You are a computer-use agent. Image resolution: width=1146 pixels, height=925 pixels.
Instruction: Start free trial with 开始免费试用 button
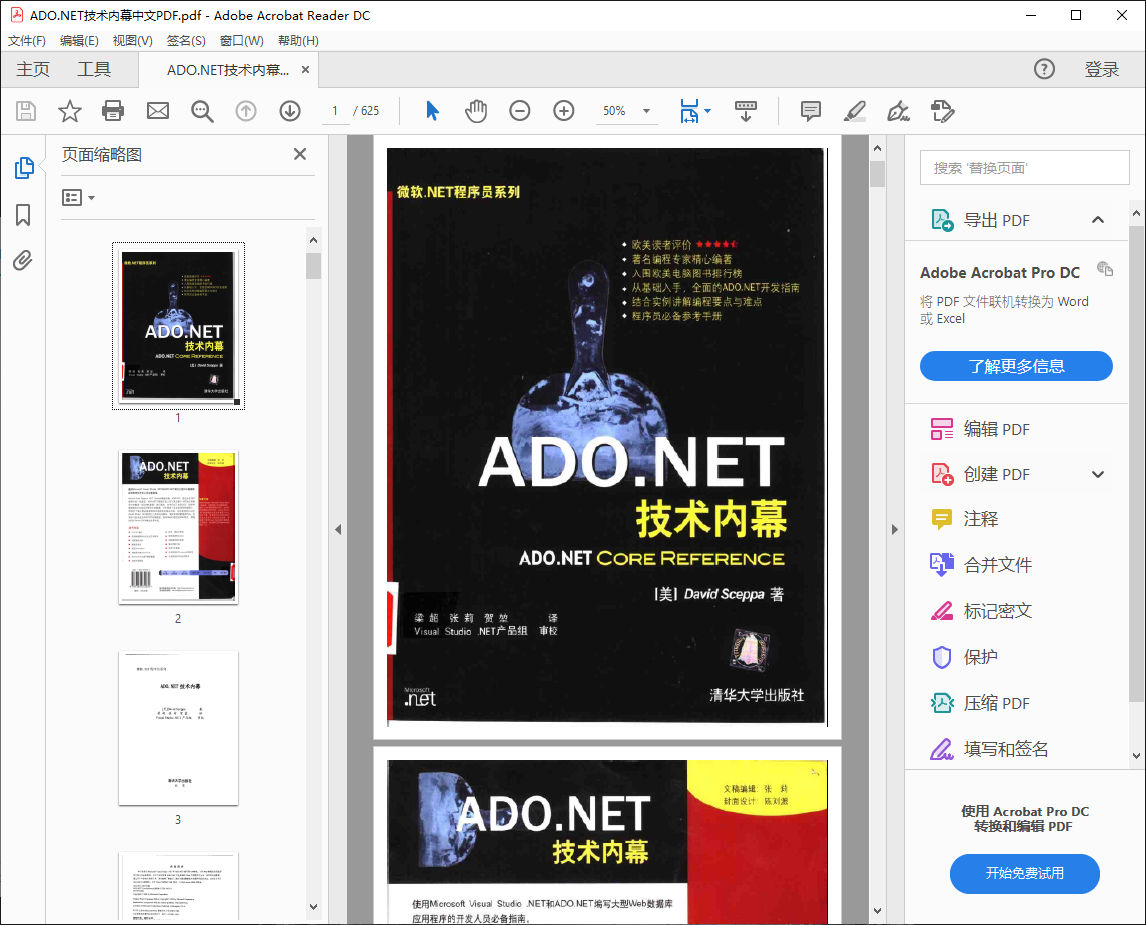[1024, 874]
